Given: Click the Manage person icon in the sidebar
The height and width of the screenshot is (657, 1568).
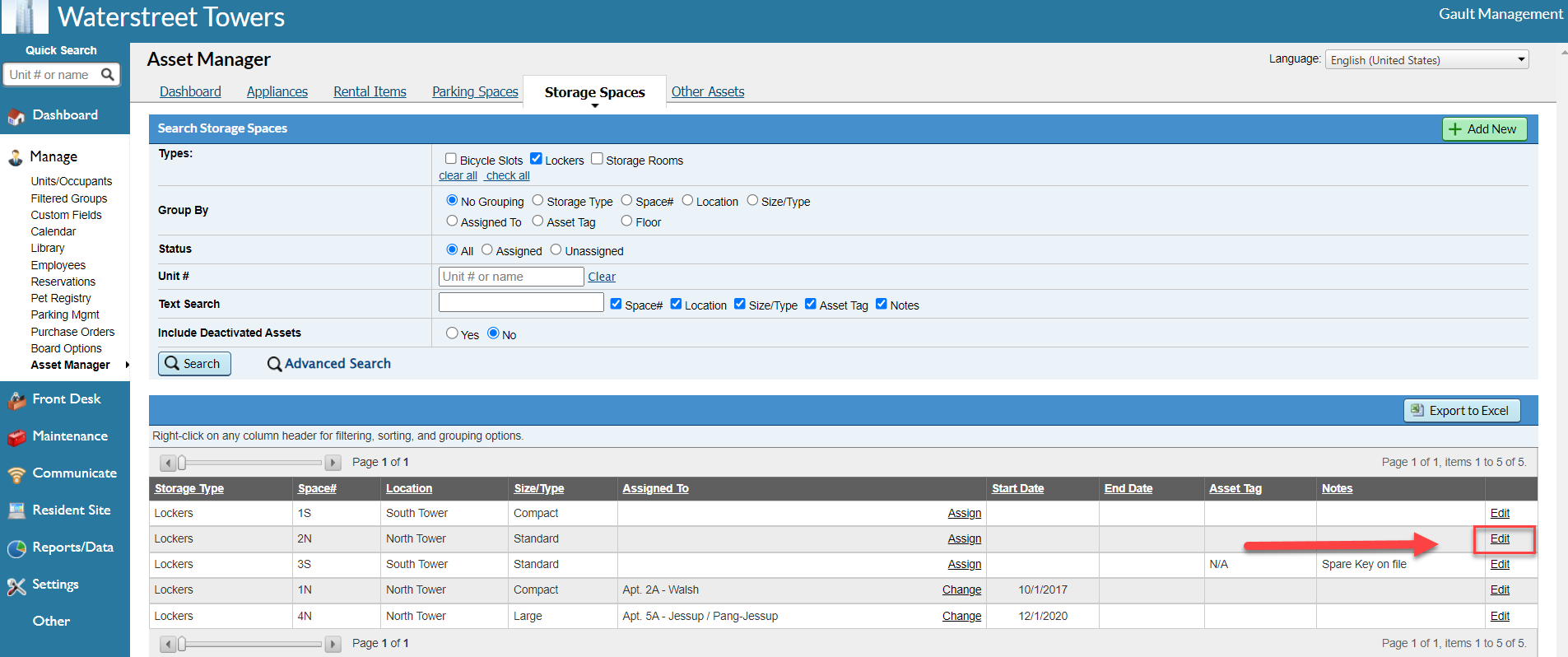Looking at the screenshot, I should click(x=16, y=157).
